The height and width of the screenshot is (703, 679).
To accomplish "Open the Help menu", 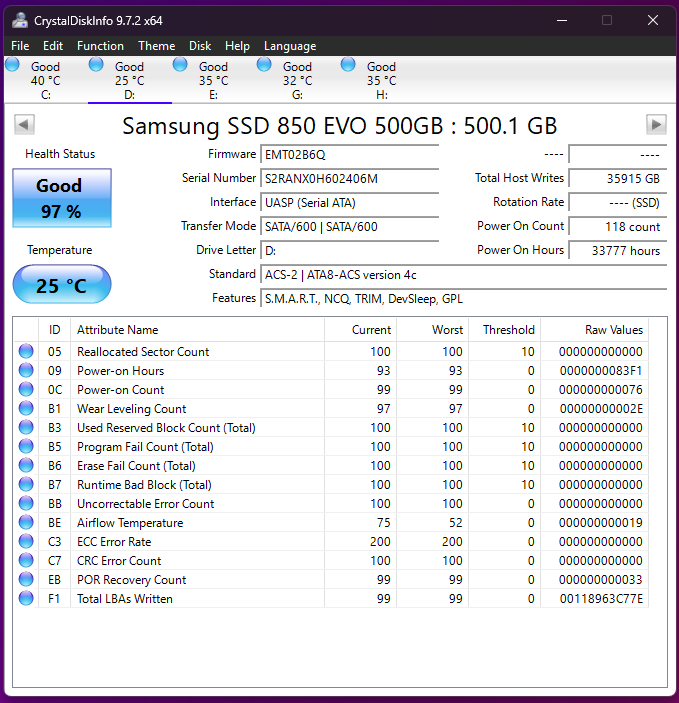I will pyautogui.click(x=237, y=46).
